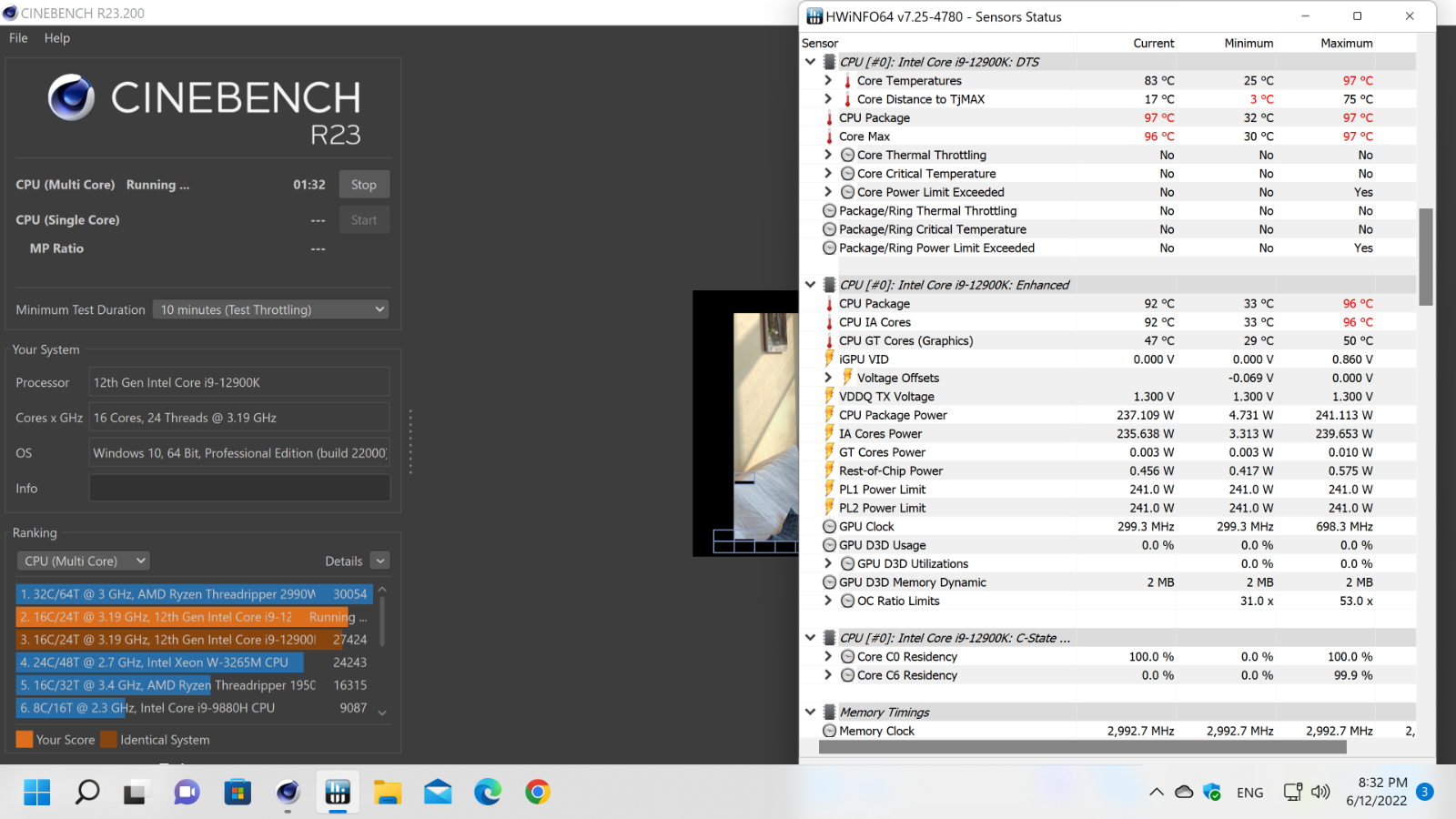Open Windows Start menu icon
This screenshot has height=819, width=1456.
point(37,793)
